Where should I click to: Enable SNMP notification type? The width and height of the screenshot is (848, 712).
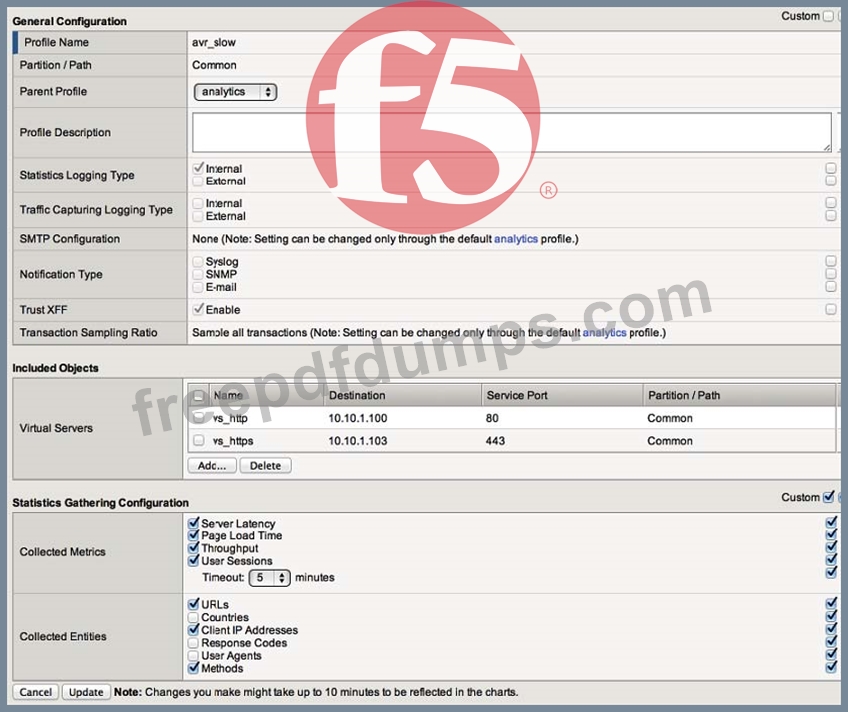click(198, 274)
